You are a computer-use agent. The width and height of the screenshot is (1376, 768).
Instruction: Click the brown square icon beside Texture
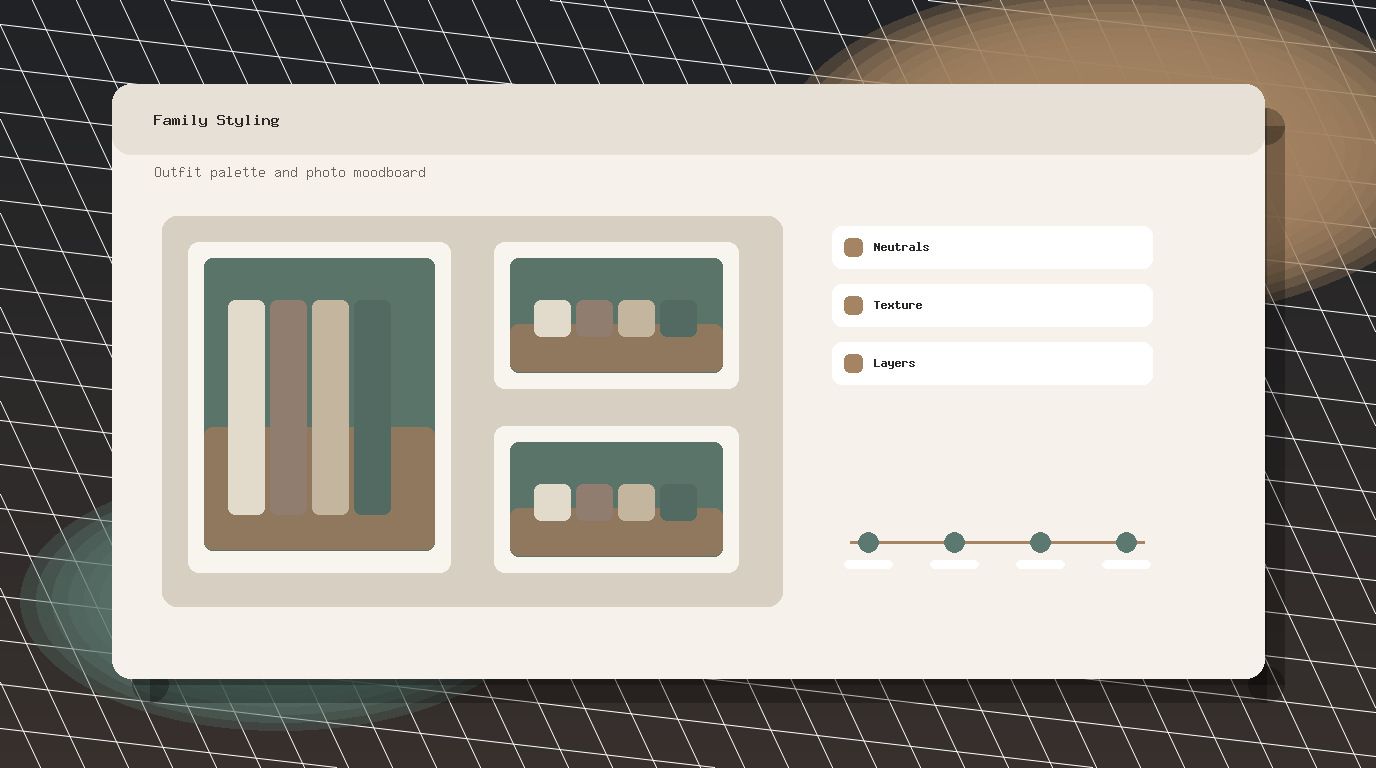click(x=853, y=305)
